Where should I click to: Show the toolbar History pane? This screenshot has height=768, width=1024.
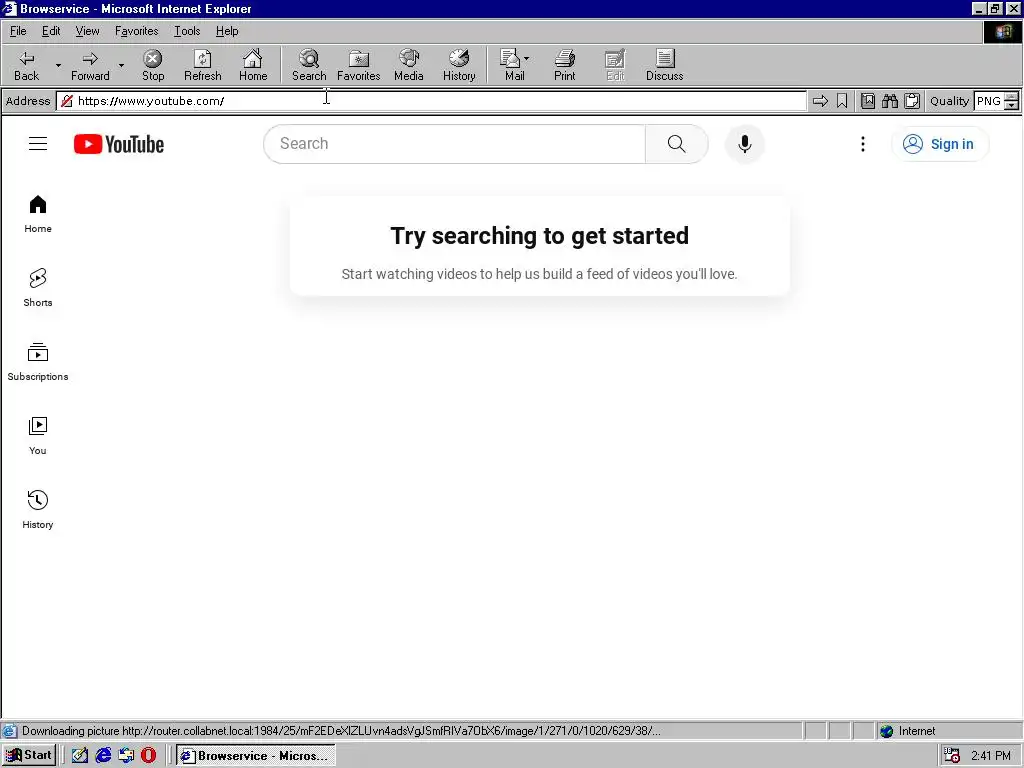459,65
